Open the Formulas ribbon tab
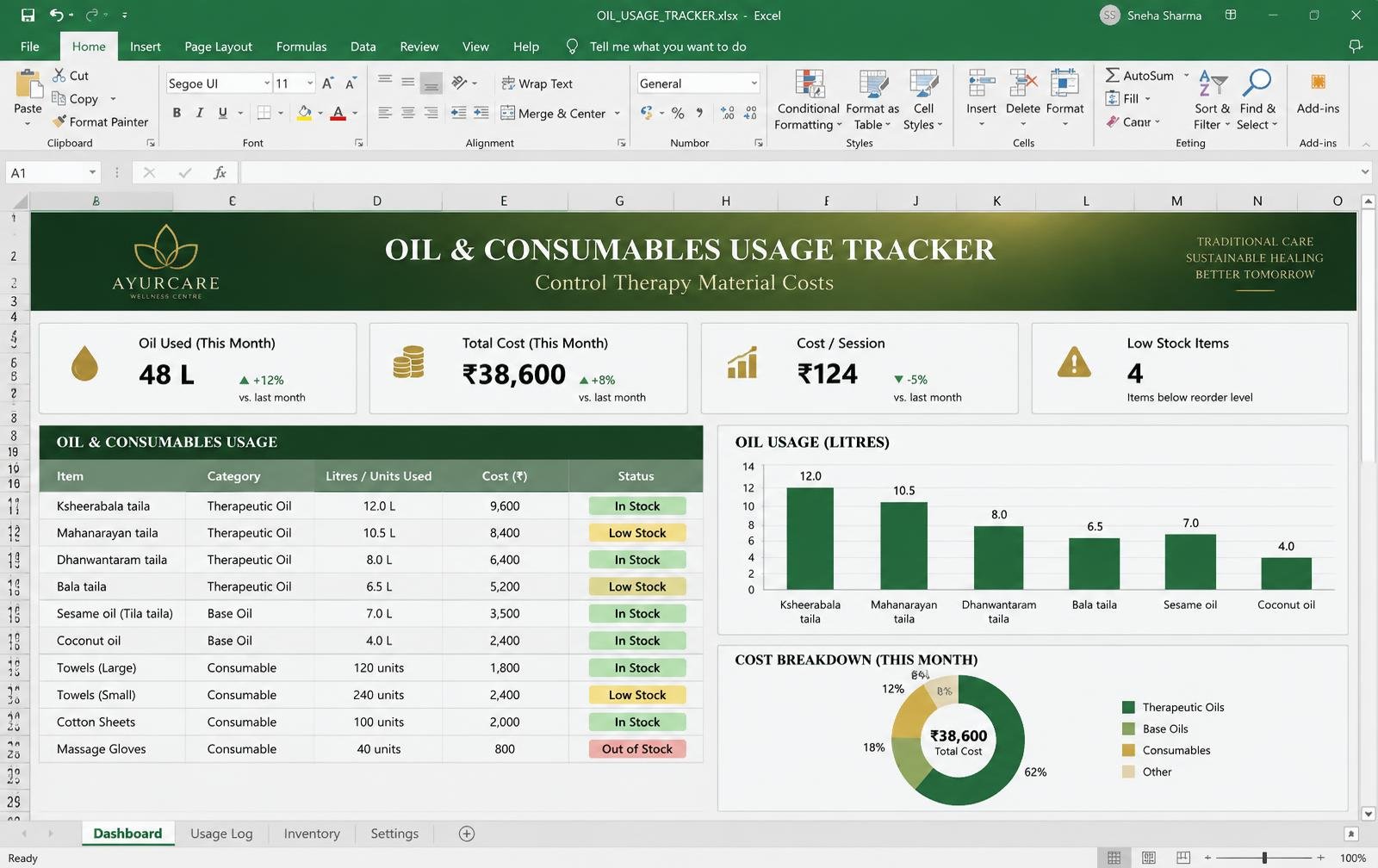The image size is (1378, 868). tap(301, 46)
